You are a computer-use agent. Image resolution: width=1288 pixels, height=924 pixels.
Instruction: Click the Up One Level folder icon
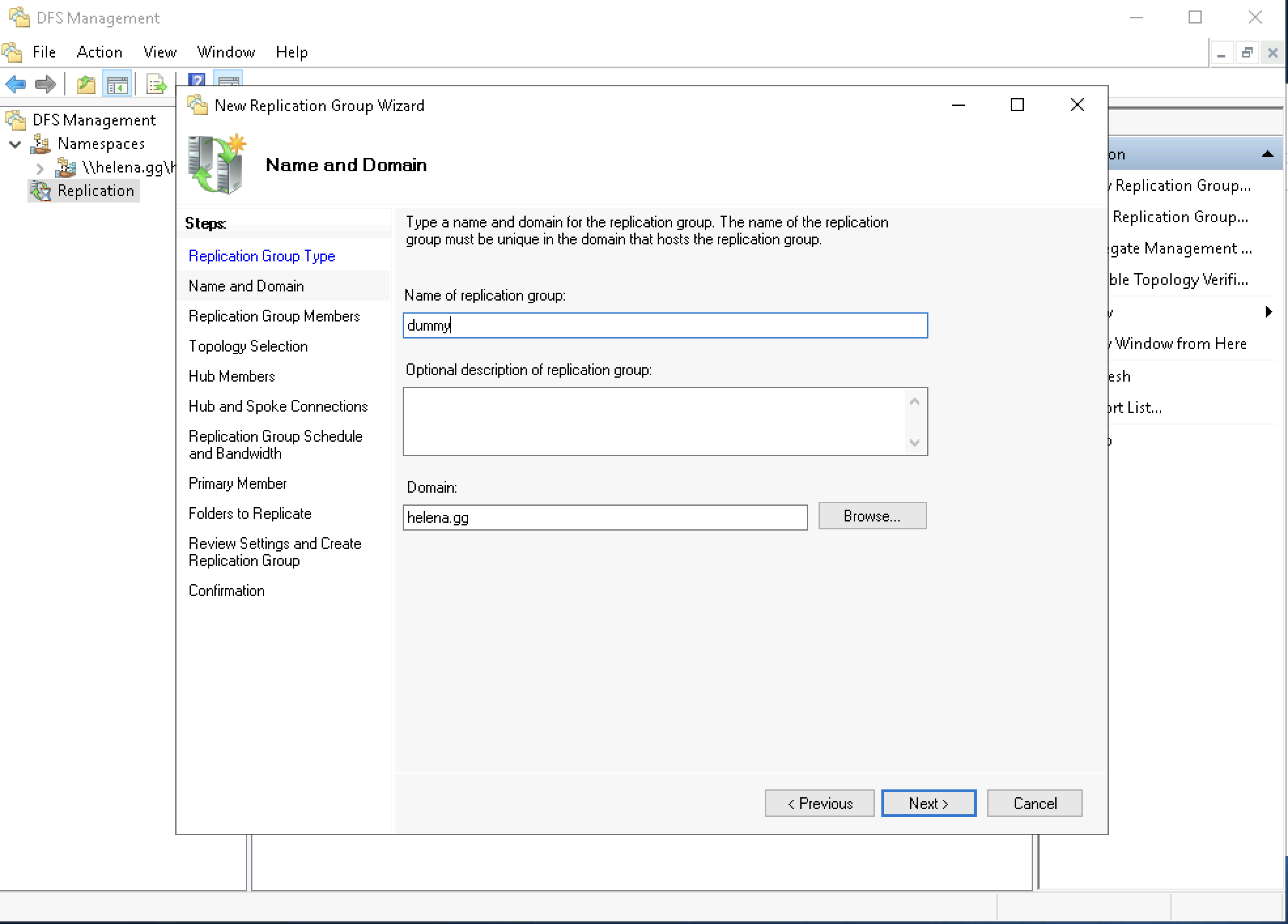pyautogui.click(x=86, y=84)
